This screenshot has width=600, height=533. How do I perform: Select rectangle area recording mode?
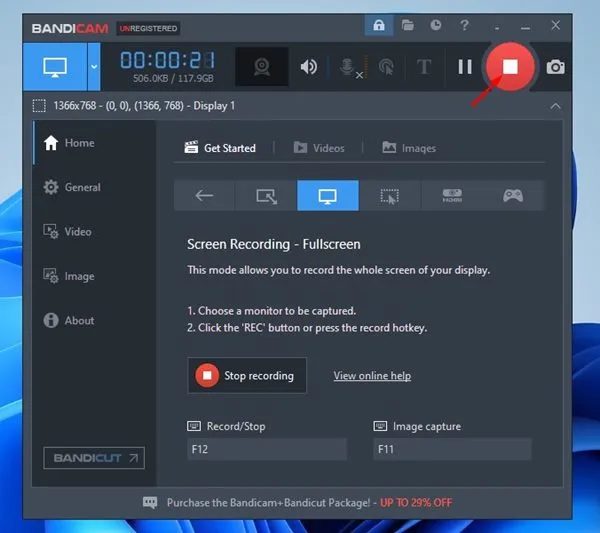point(266,196)
